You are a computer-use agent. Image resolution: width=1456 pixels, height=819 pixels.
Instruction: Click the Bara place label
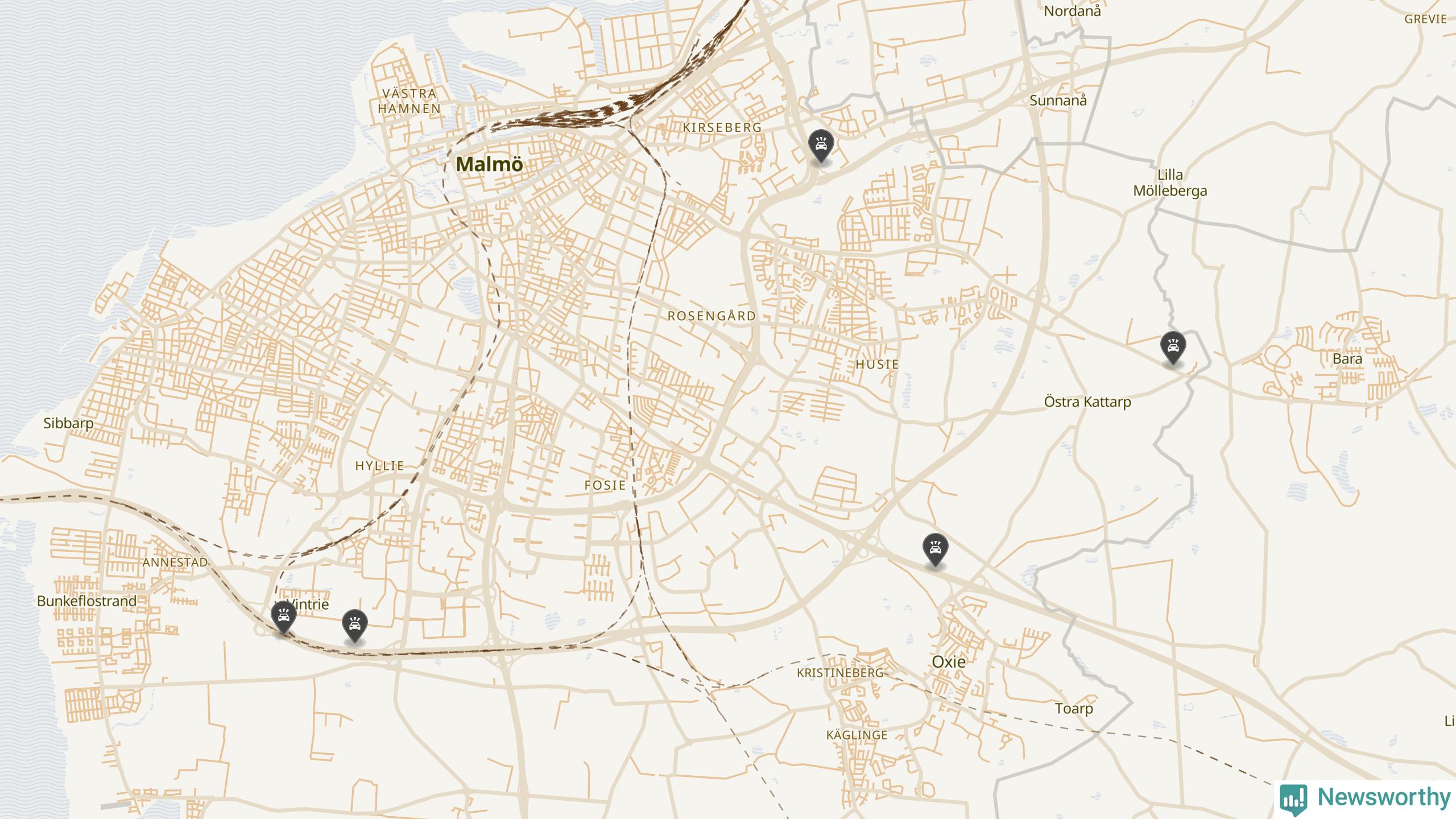coord(1347,359)
